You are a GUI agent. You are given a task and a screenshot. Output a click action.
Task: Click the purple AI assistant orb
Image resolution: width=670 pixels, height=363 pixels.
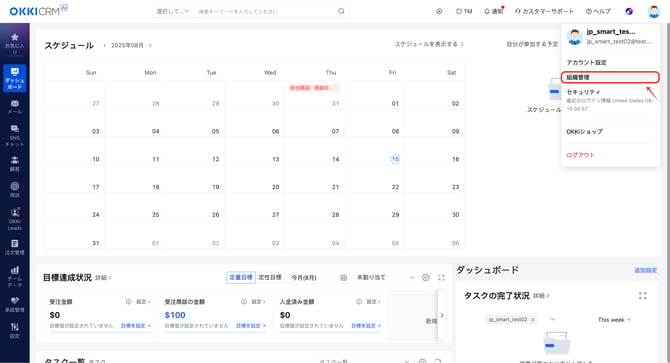pos(629,11)
